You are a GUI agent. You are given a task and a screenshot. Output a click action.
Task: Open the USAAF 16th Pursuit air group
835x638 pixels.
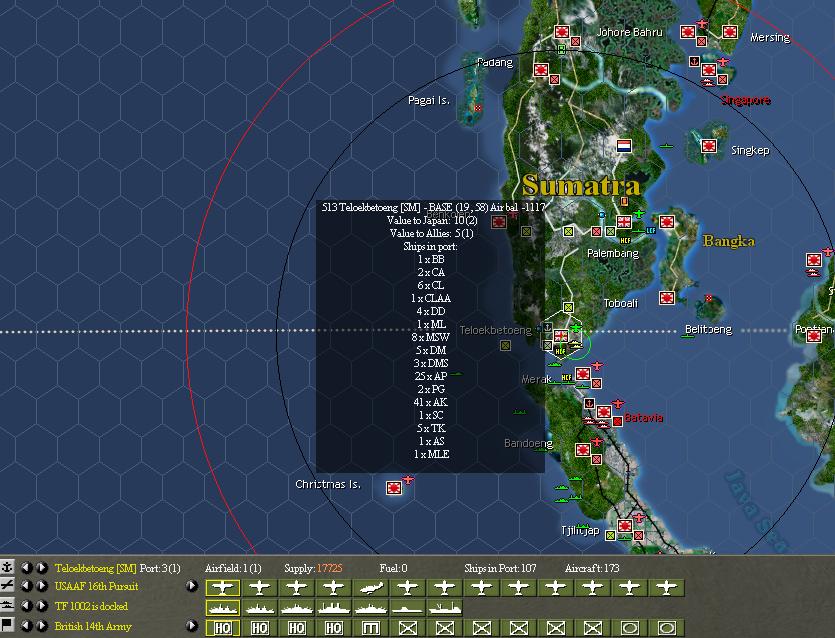(96, 586)
